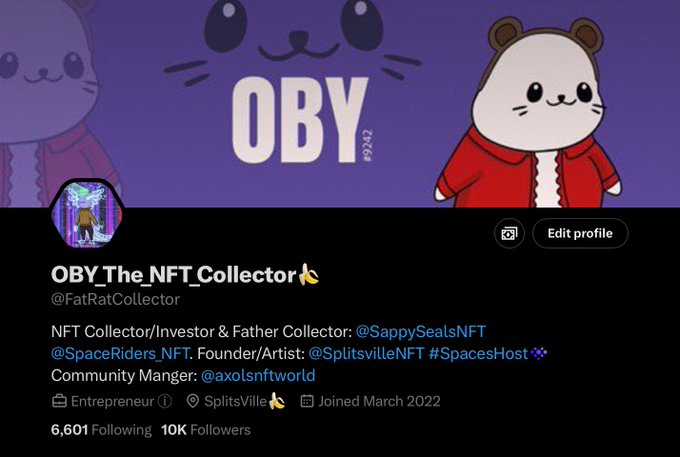Open the @SplitsvilleNFT mention link
Screen dimensions: 680x457
click(366, 354)
